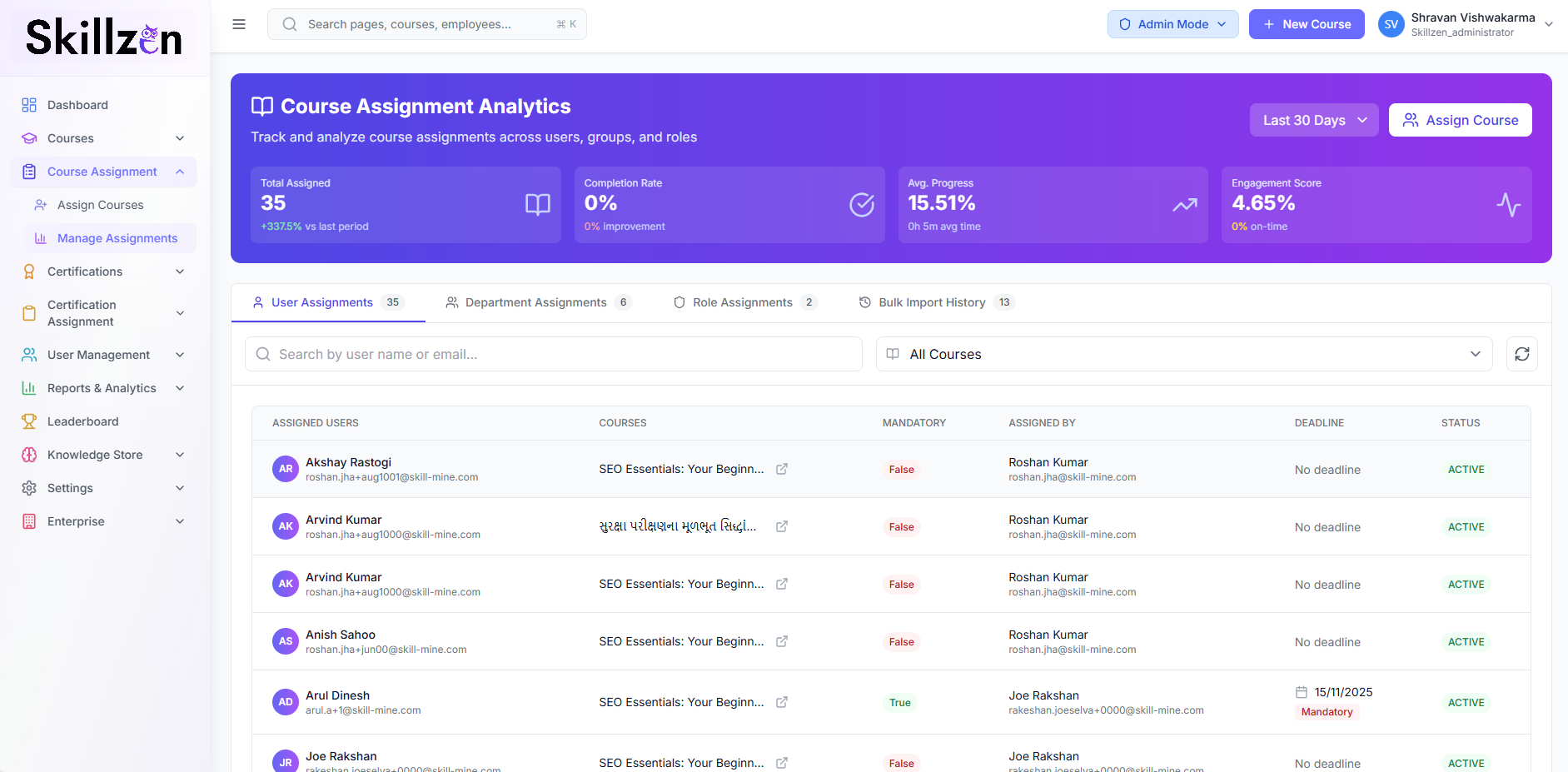Image resolution: width=1568 pixels, height=772 pixels.
Task: Switch Admin Mode using its toggle control
Action: [x=1172, y=24]
